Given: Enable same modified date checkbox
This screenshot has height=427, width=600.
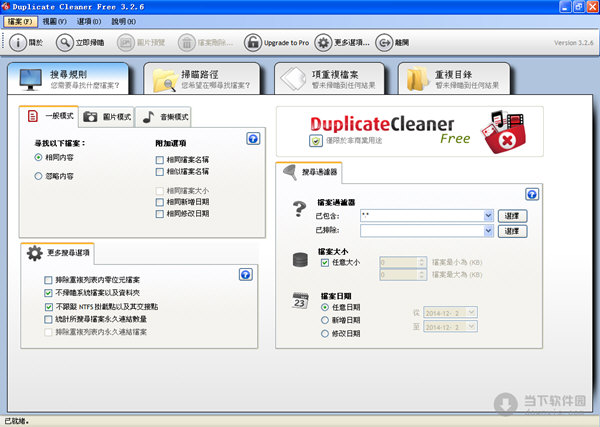Looking at the screenshot, I should 160,214.
